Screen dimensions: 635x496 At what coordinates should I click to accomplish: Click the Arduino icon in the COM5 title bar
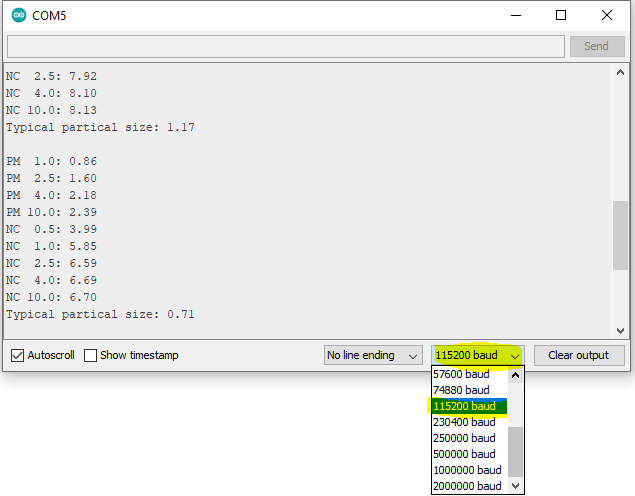click(19, 15)
